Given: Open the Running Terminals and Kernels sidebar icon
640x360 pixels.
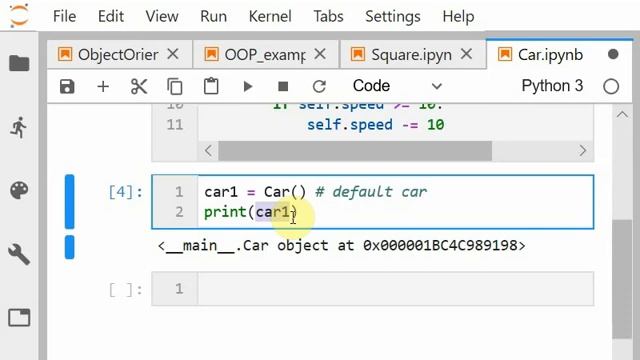Looking at the screenshot, I should 18,127.
